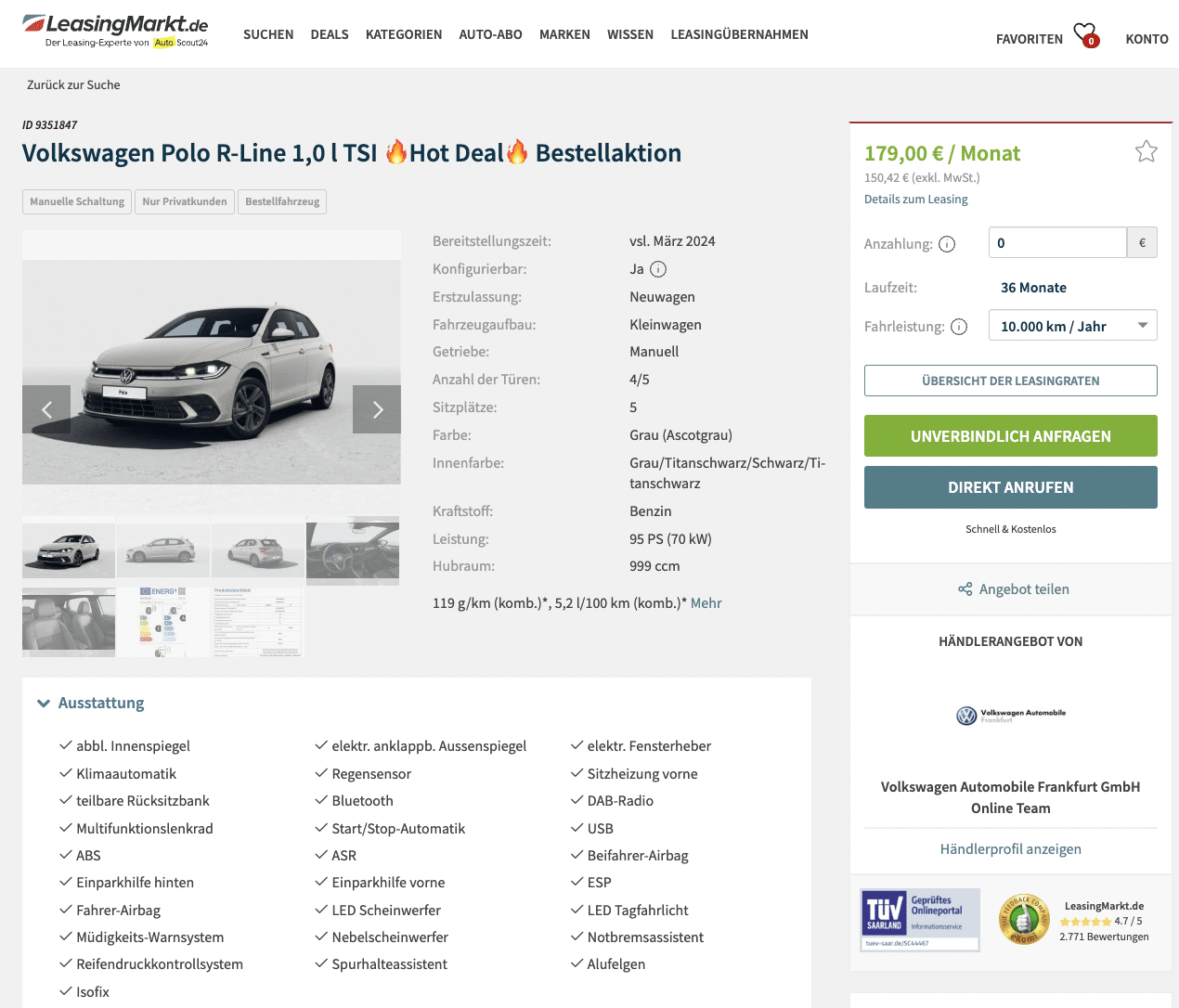The height and width of the screenshot is (1008, 1179).
Task: Click the Volkswagen Automobile Frankfurt dealer logo
Action: tap(1011, 716)
